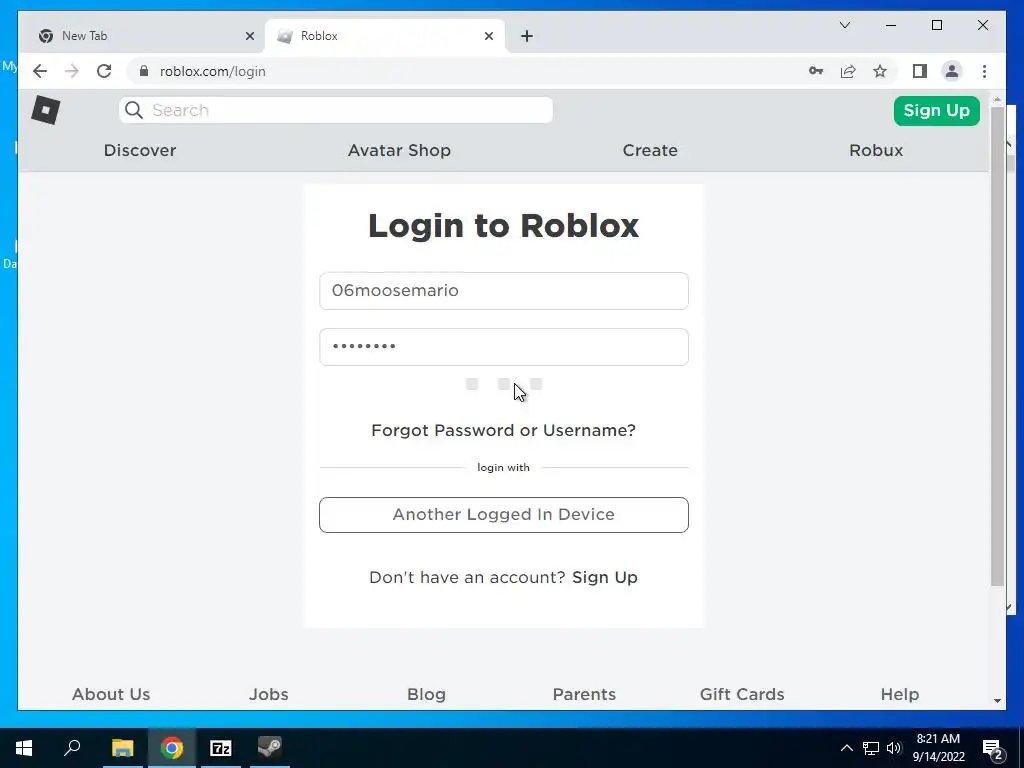Click the browser forward arrow
This screenshot has width=1024, height=768.
(x=72, y=71)
